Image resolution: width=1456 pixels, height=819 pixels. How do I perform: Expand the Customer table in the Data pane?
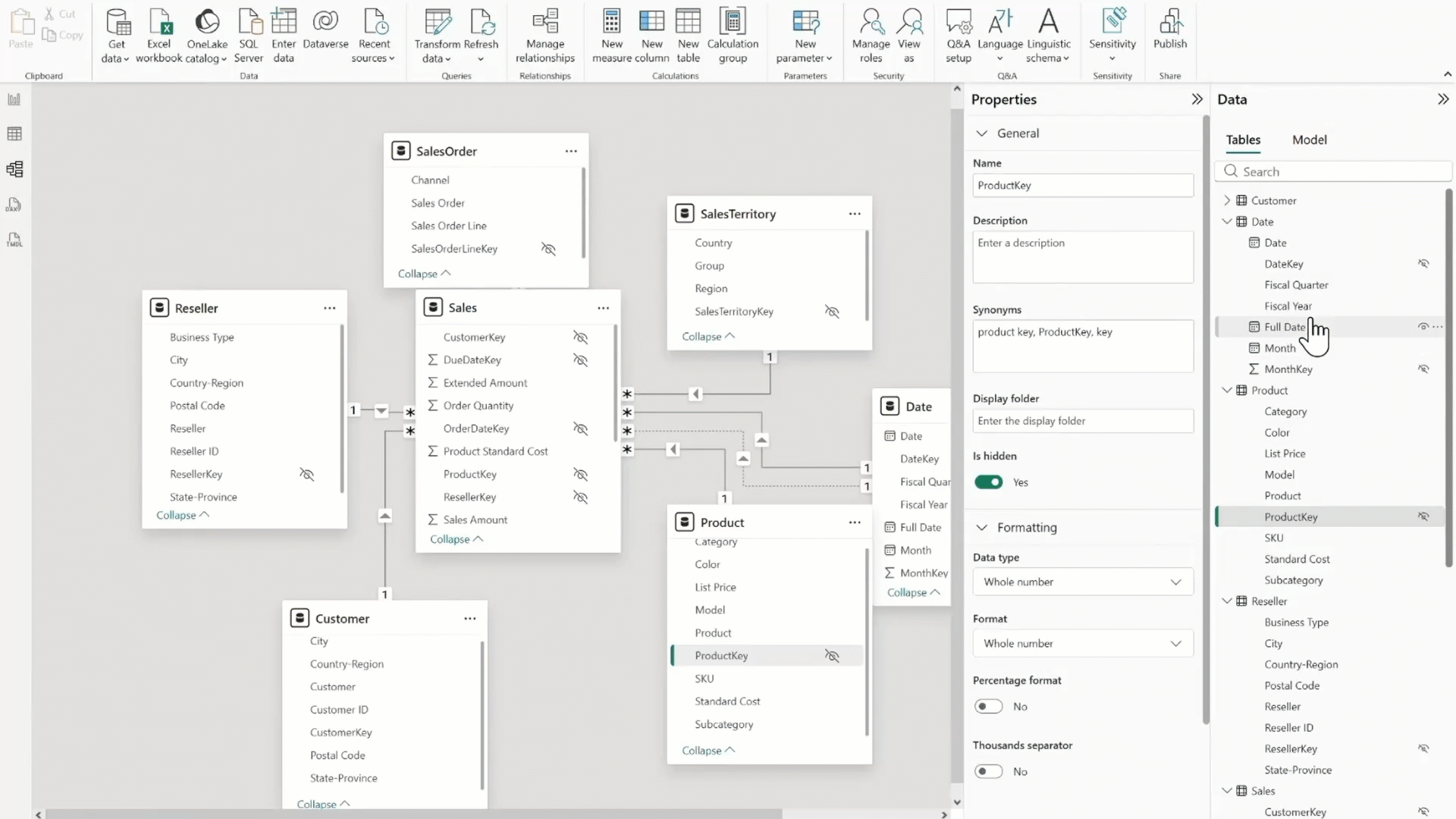coord(1228,199)
